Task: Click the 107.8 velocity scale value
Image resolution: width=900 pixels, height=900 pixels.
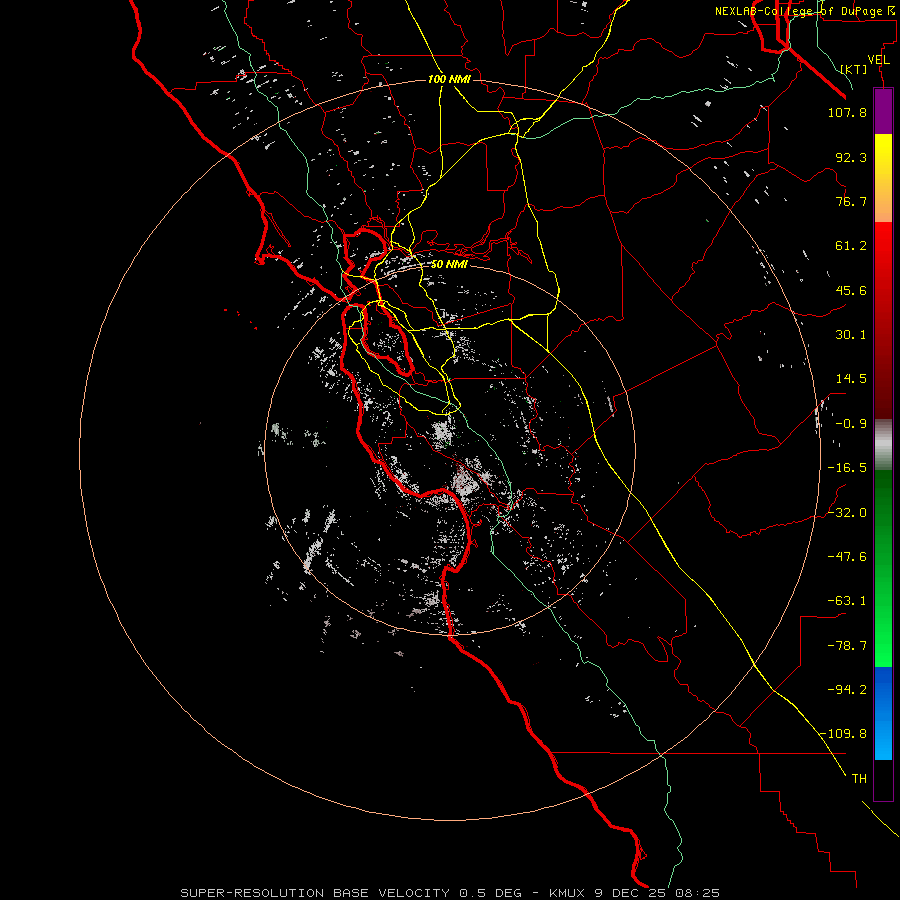Action: (x=847, y=112)
